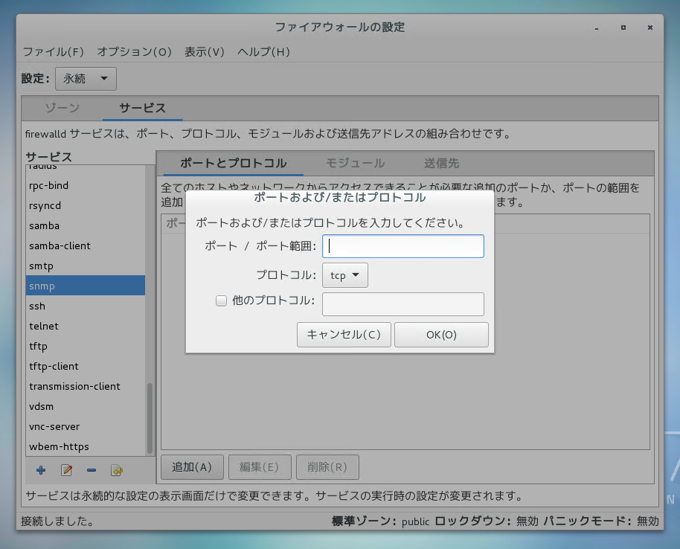Click the 編集(E) button

(x=259, y=467)
